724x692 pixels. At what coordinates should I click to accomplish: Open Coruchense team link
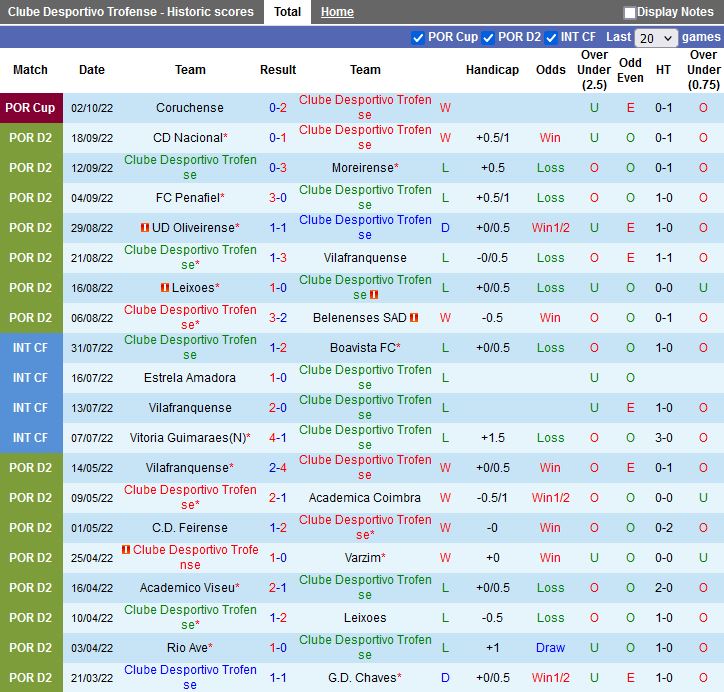pos(190,108)
